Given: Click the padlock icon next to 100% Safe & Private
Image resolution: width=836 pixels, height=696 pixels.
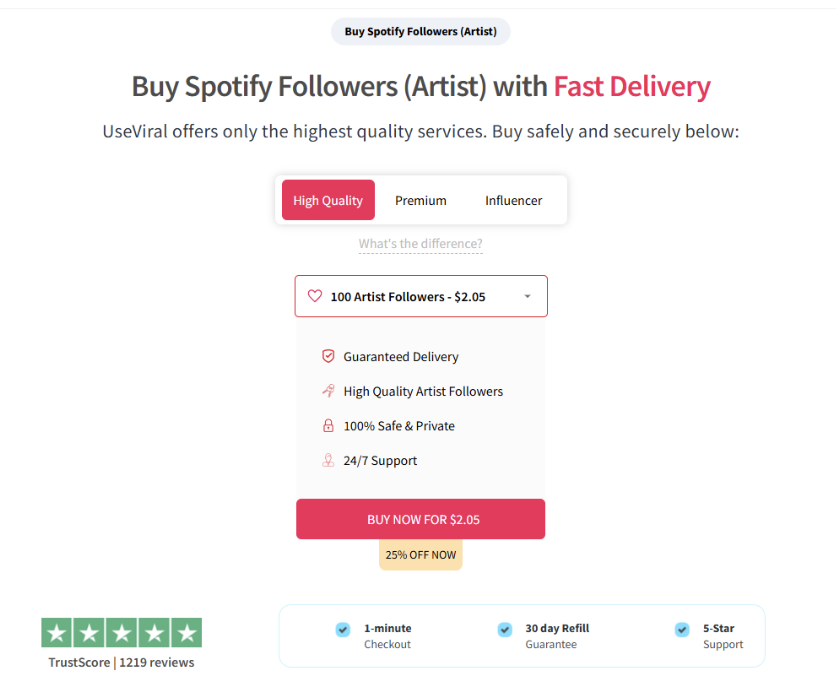Looking at the screenshot, I should 328,425.
